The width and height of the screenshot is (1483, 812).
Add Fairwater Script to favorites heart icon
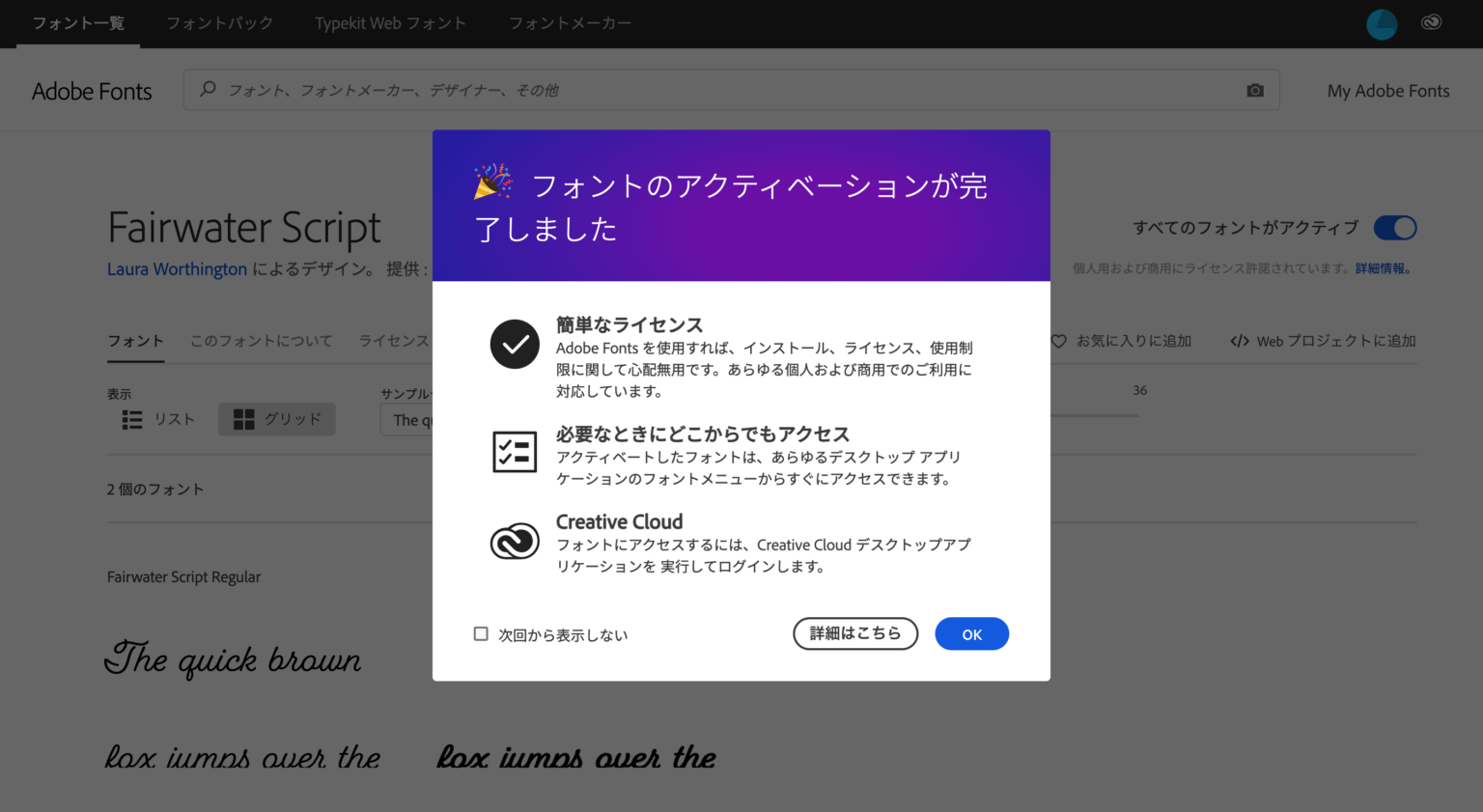click(x=1059, y=340)
